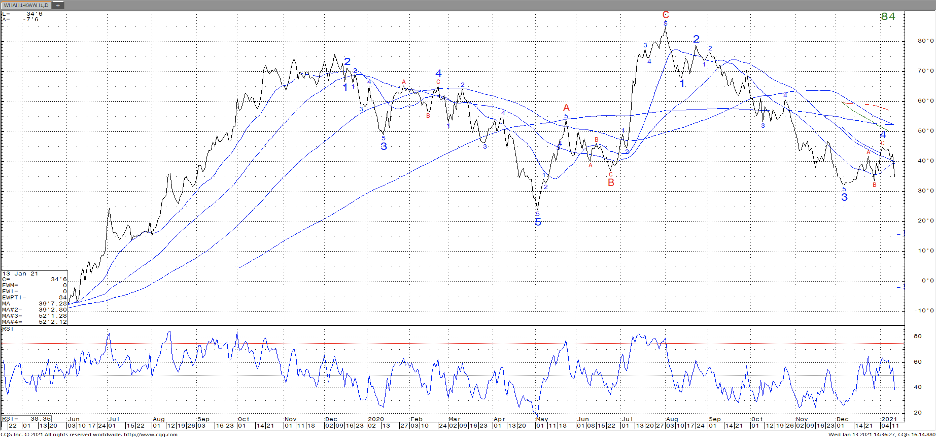Image resolution: width=936 pixels, height=438 pixels.
Task: Click the 13 Jan 21 date in data box
Action: click(x=20, y=274)
